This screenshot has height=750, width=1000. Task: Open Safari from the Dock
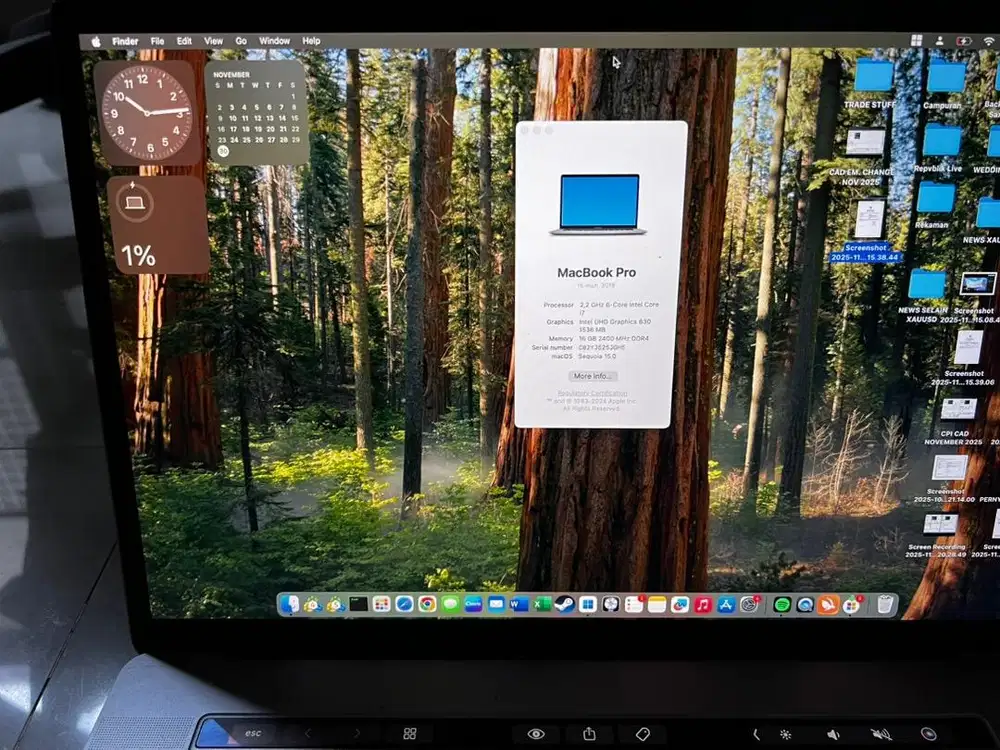405,605
